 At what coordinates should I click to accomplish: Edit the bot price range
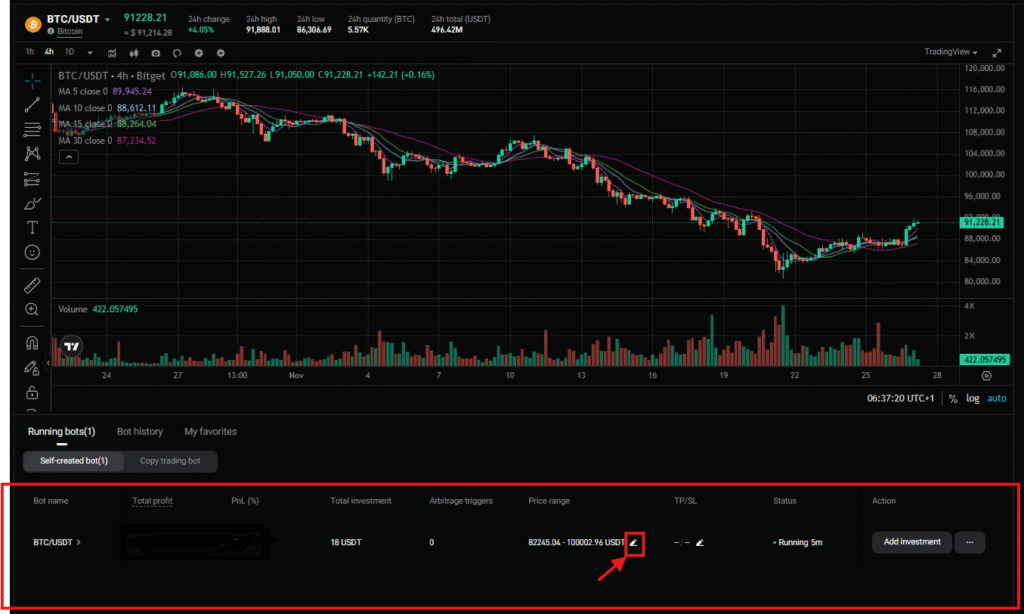pos(633,543)
